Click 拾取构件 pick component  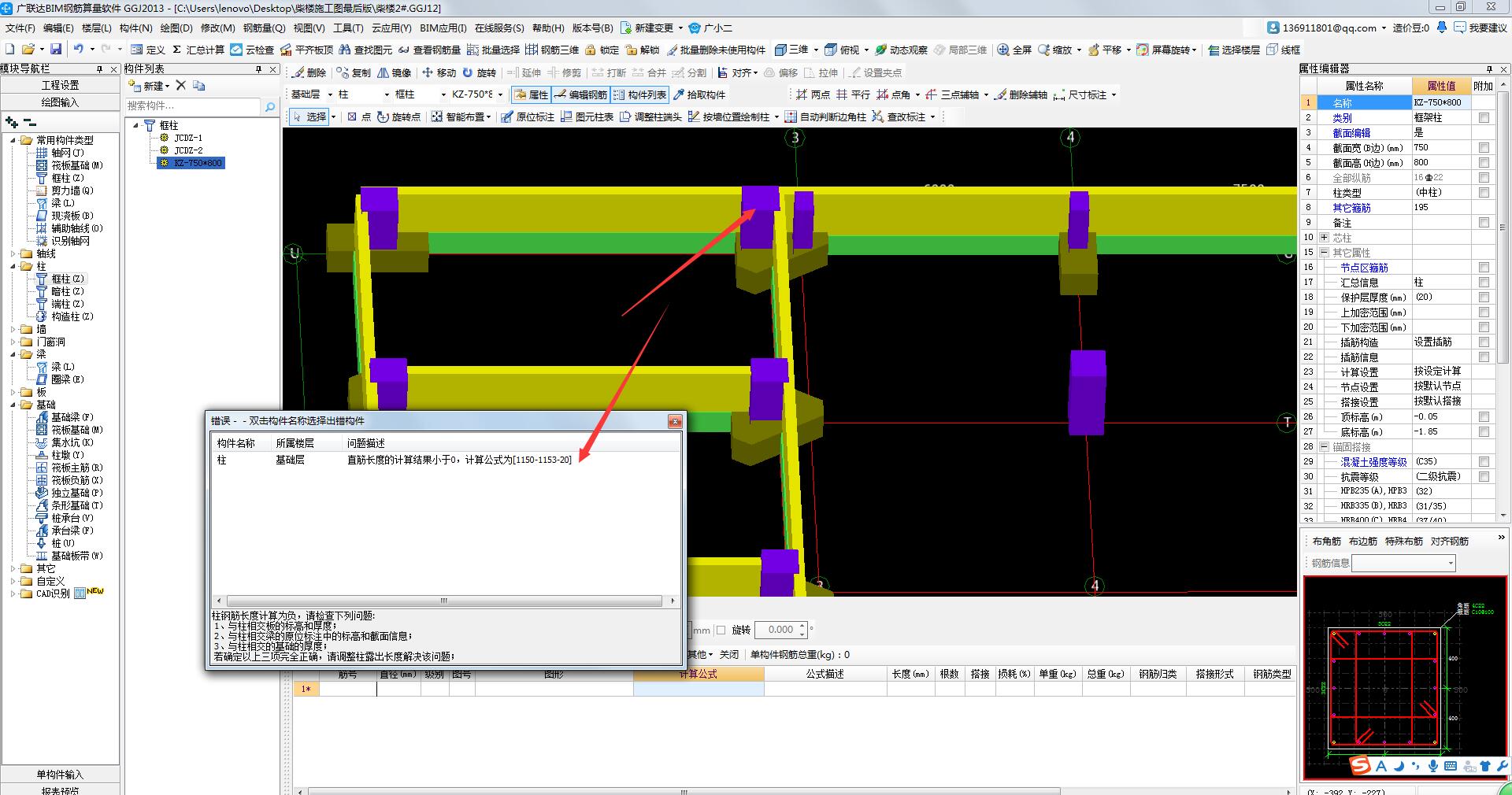click(699, 94)
